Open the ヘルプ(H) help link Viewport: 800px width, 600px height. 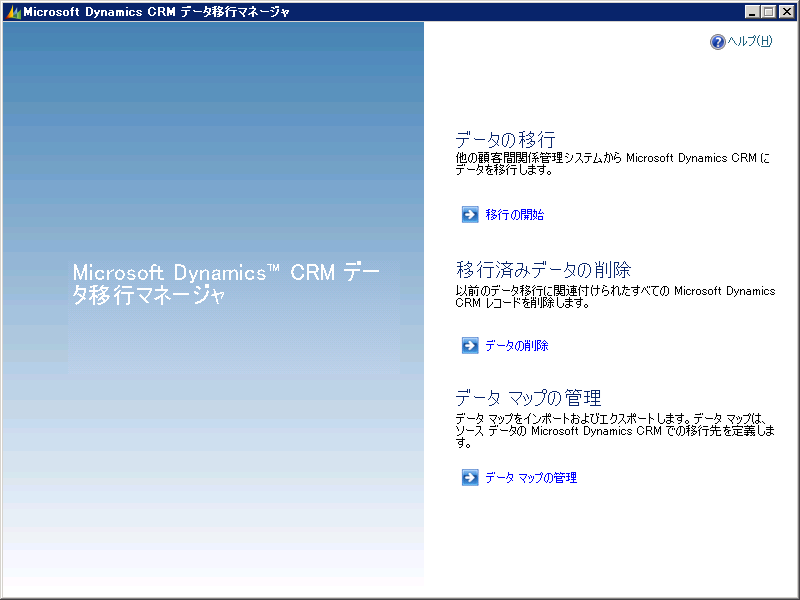[749, 41]
